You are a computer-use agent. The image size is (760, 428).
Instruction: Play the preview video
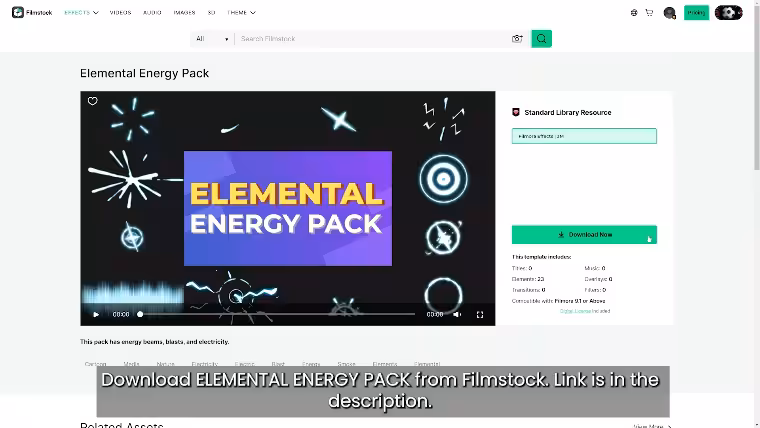click(x=96, y=315)
